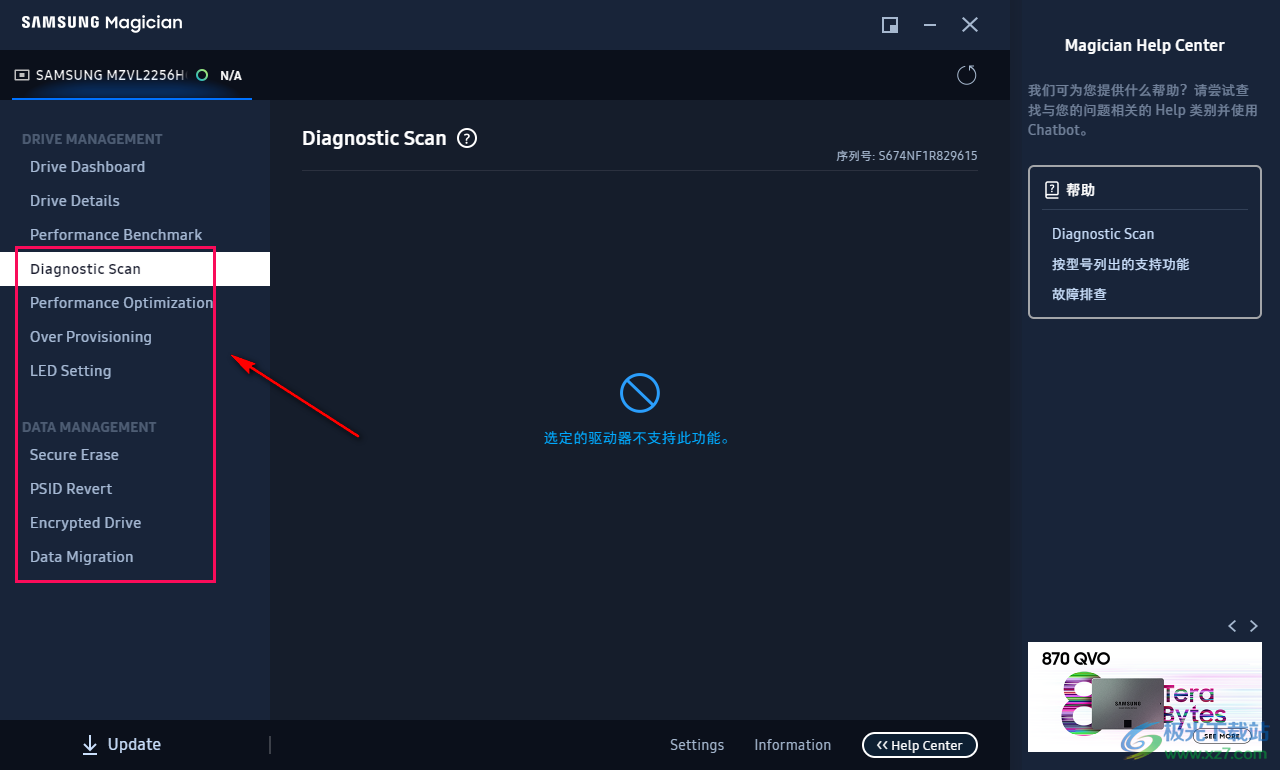Click the drive icon beside SAMSUNG MZVL2256H
The height and width of the screenshot is (770, 1280).
[22, 75]
